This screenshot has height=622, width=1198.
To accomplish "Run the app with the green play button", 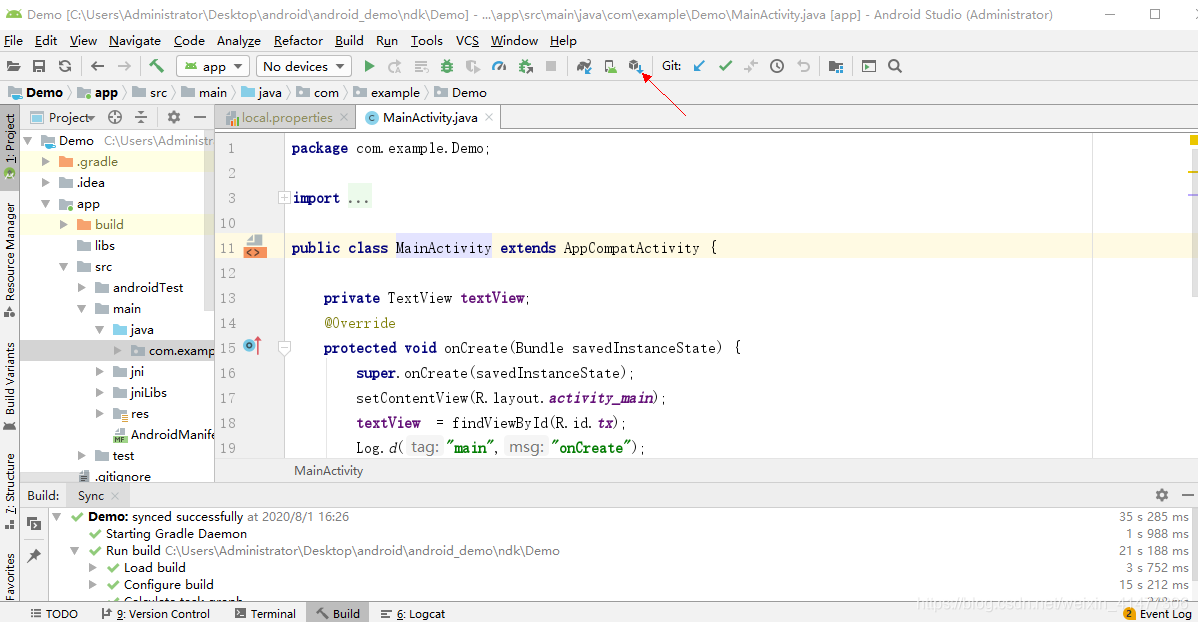I will click(x=369, y=66).
